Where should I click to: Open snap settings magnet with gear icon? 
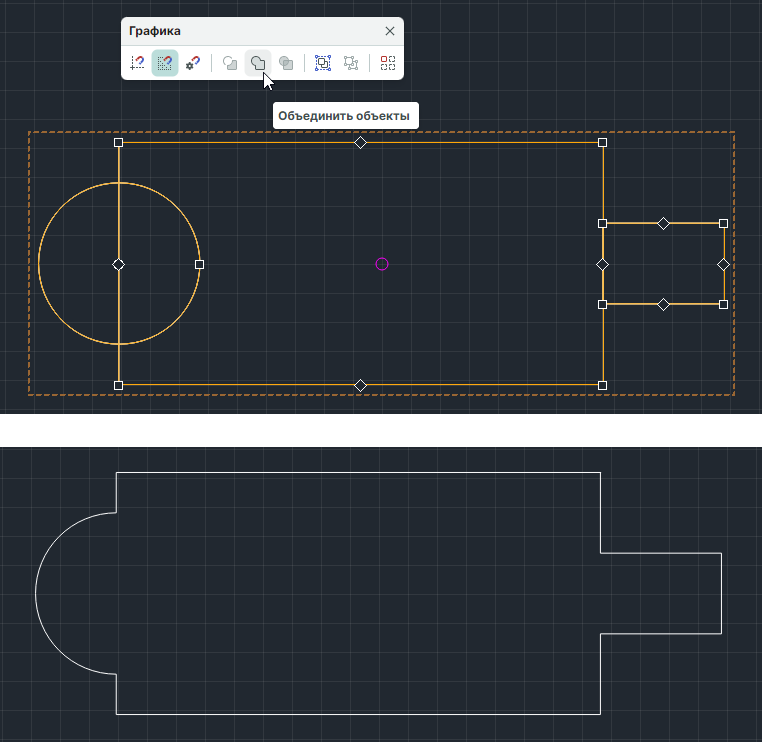click(193, 63)
